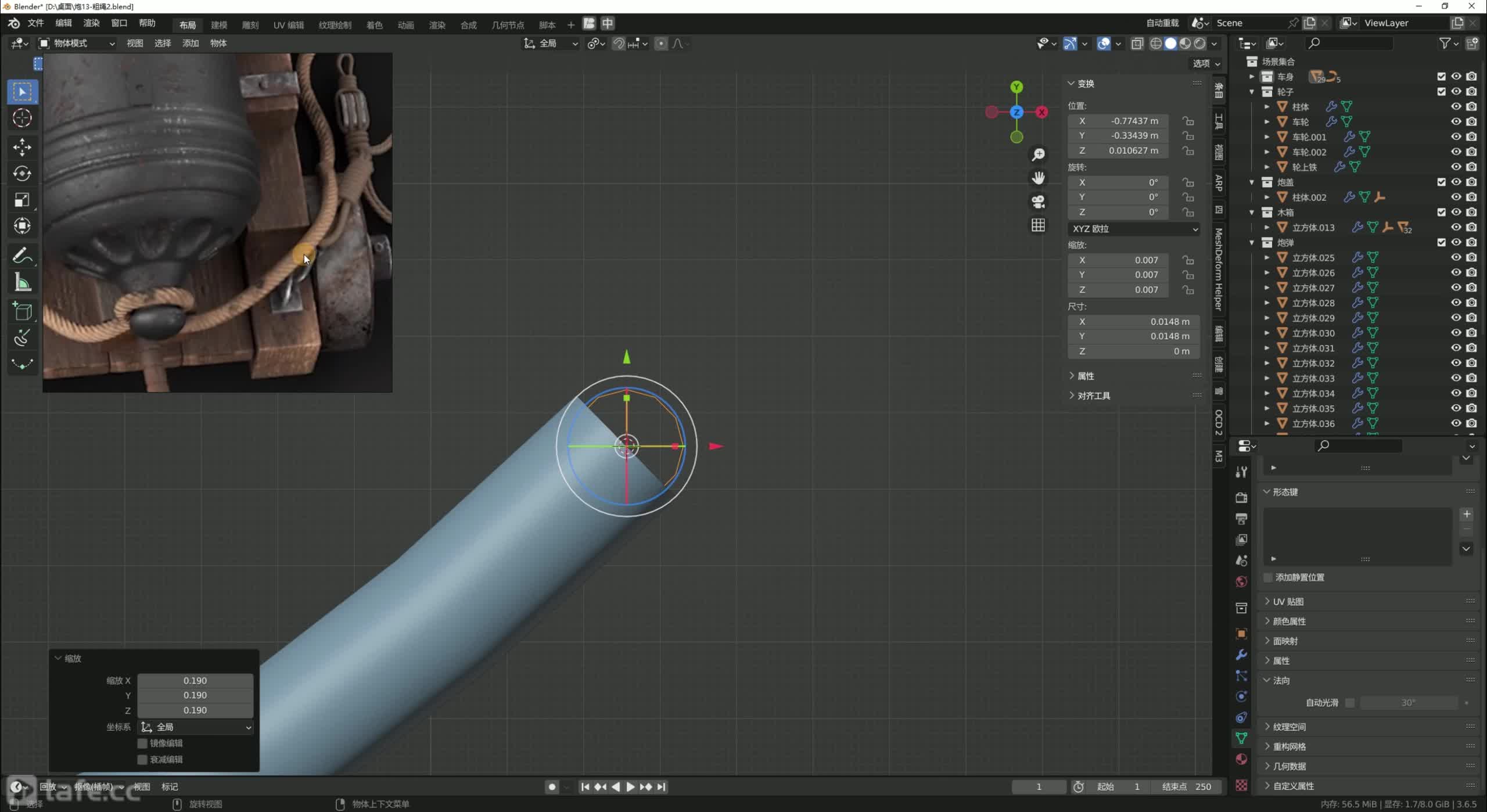Select the box select tool
The width and height of the screenshot is (1487, 812).
point(22,92)
